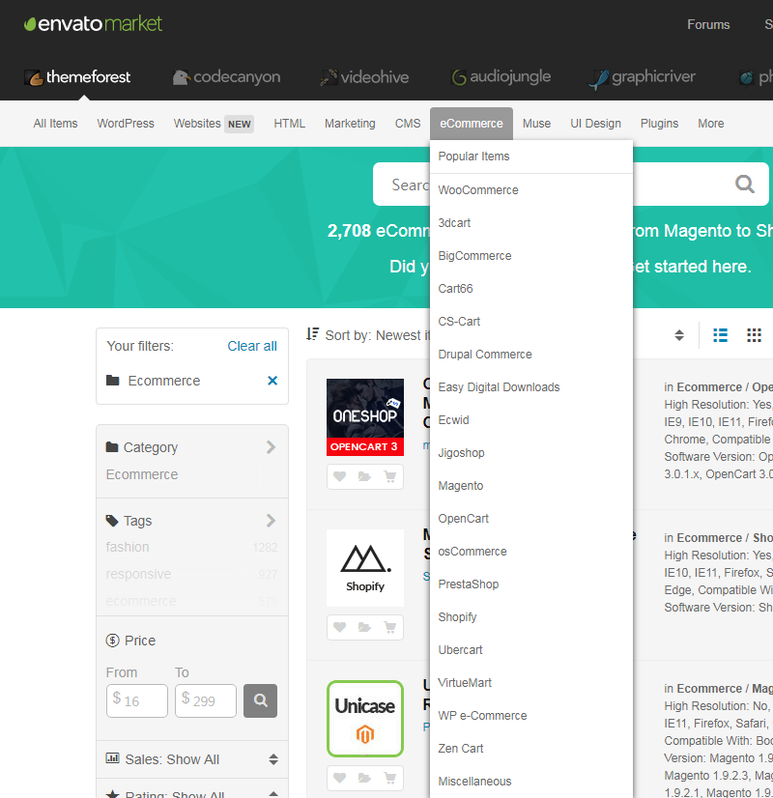Submit the price range filter
Screen dimensions: 773x798
pyautogui.click(x=260, y=701)
